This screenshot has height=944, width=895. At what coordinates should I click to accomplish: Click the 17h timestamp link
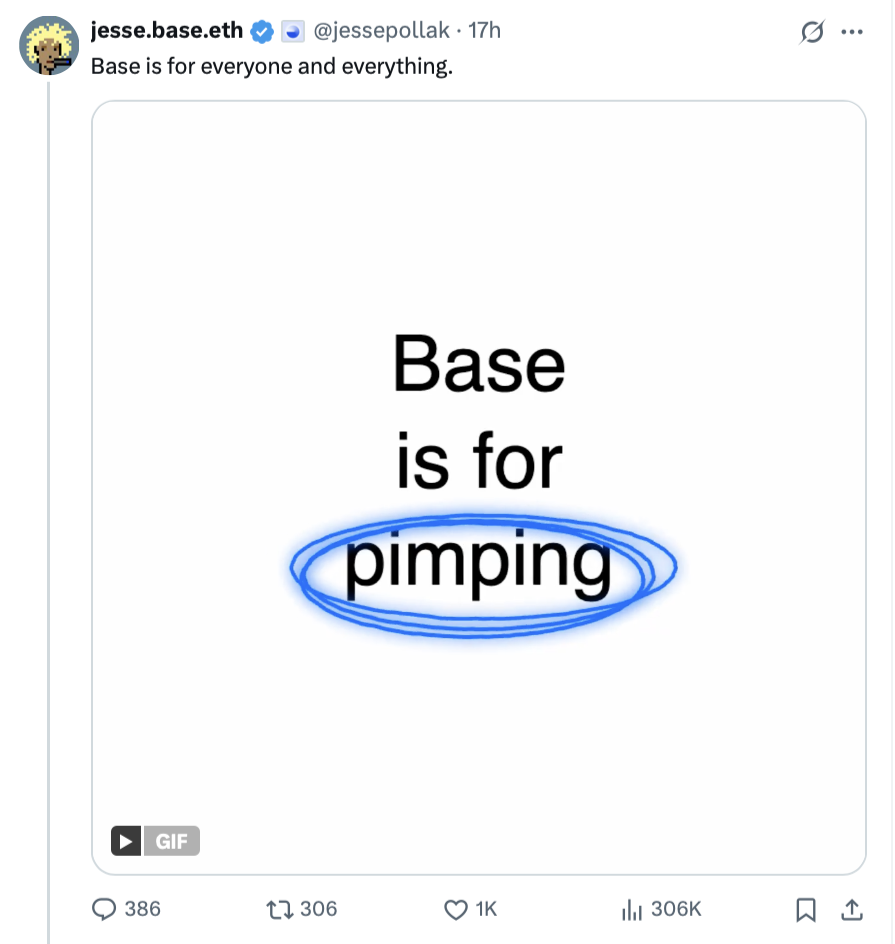[x=484, y=31]
